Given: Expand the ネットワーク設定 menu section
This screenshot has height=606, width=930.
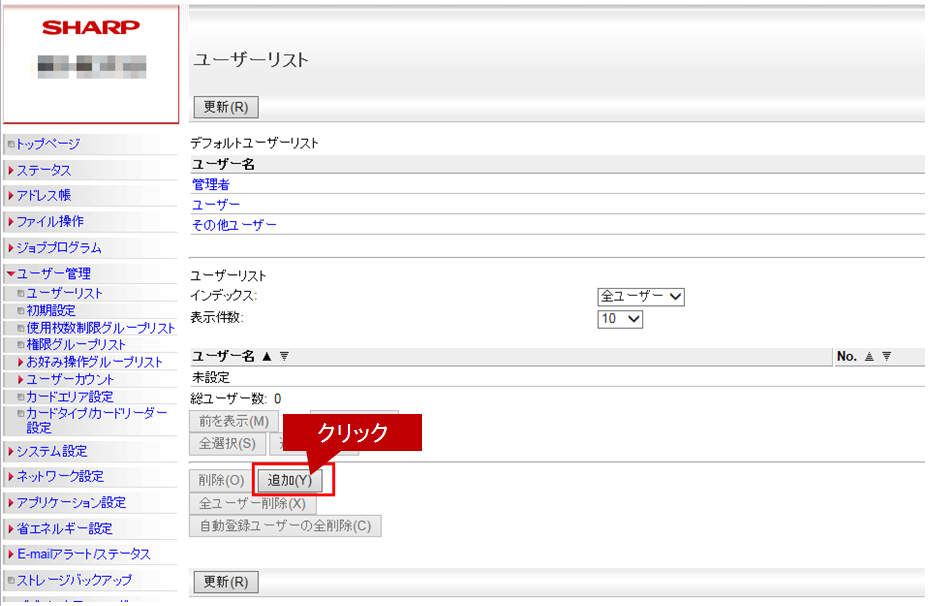Looking at the screenshot, I should point(59,477).
